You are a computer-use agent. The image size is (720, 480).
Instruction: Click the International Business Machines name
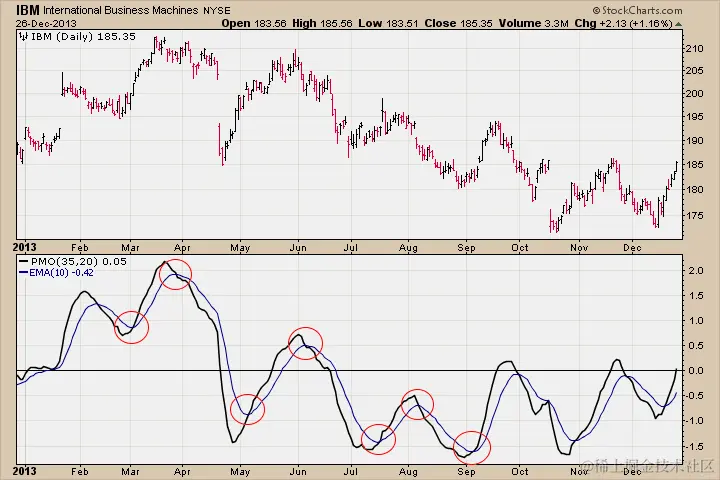[121, 11]
